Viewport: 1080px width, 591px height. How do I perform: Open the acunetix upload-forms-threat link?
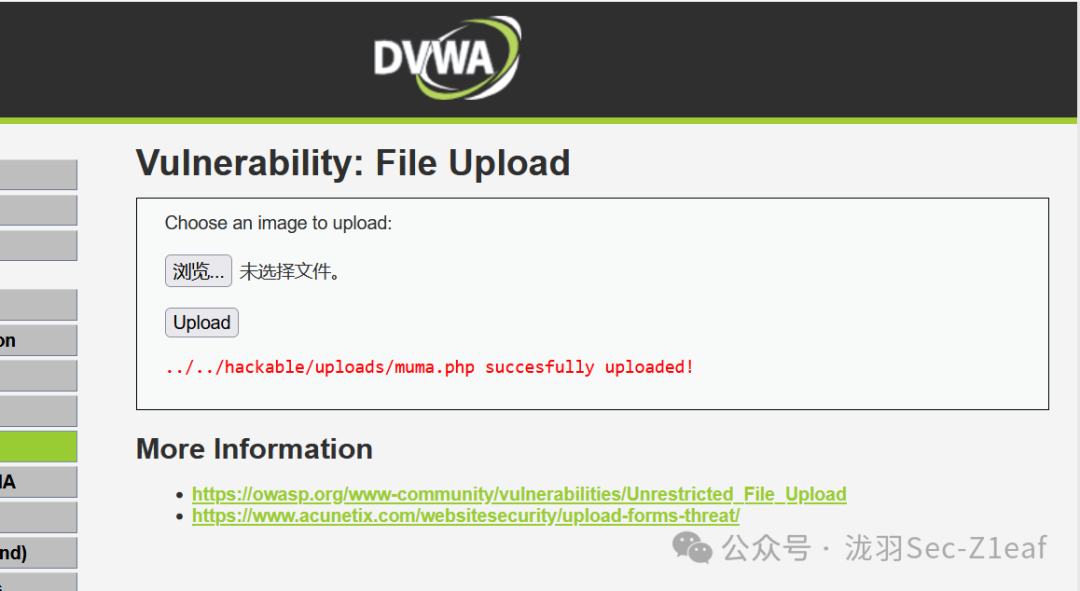[x=466, y=515]
